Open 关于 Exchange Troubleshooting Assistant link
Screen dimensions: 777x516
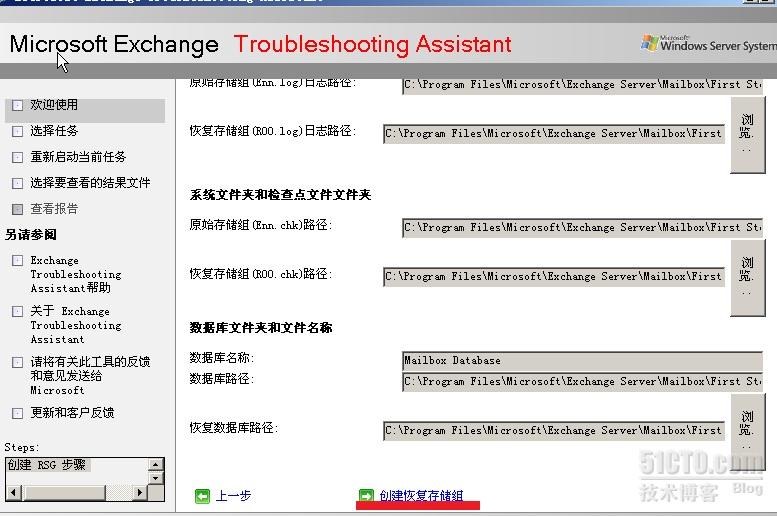pos(76,325)
